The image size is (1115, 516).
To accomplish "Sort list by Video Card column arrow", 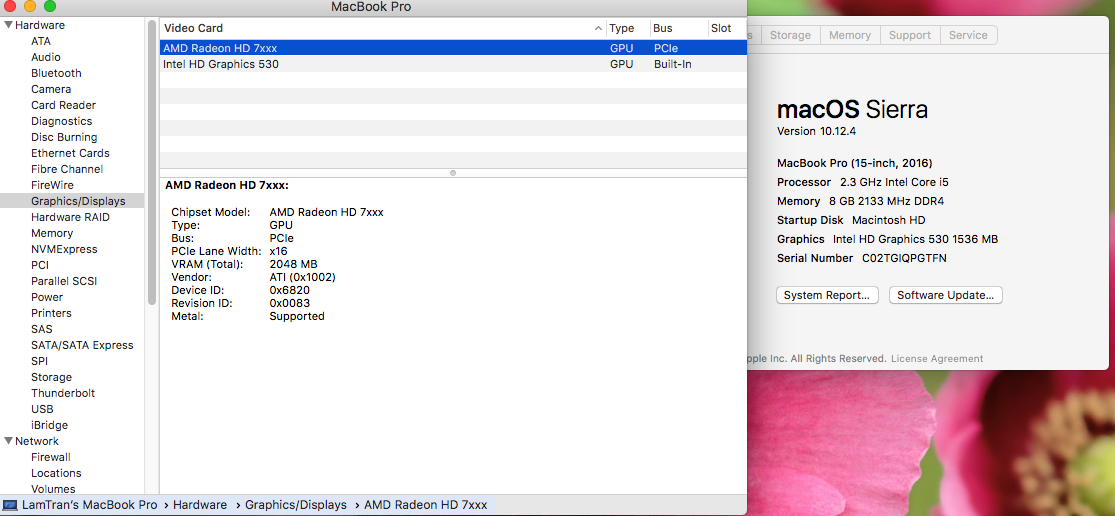I will [598, 28].
